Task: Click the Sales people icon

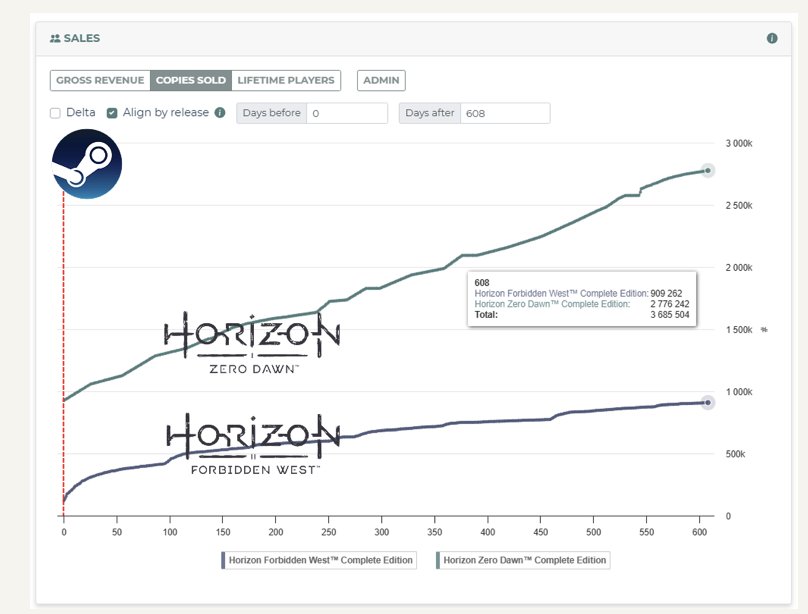Action: (55, 38)
